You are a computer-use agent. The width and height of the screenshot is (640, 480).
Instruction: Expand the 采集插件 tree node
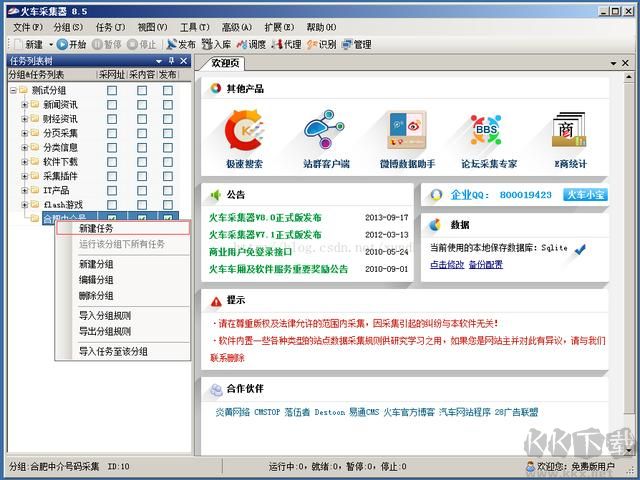(x=24, y=176)
